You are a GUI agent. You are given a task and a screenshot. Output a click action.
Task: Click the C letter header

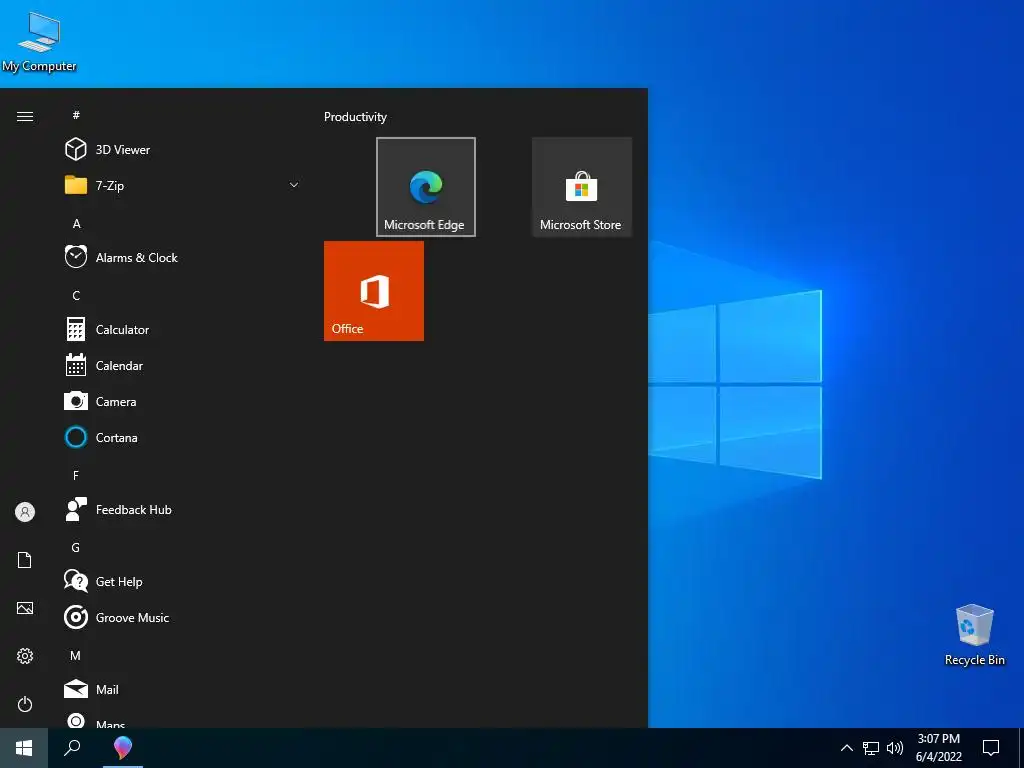click(76, 295)
